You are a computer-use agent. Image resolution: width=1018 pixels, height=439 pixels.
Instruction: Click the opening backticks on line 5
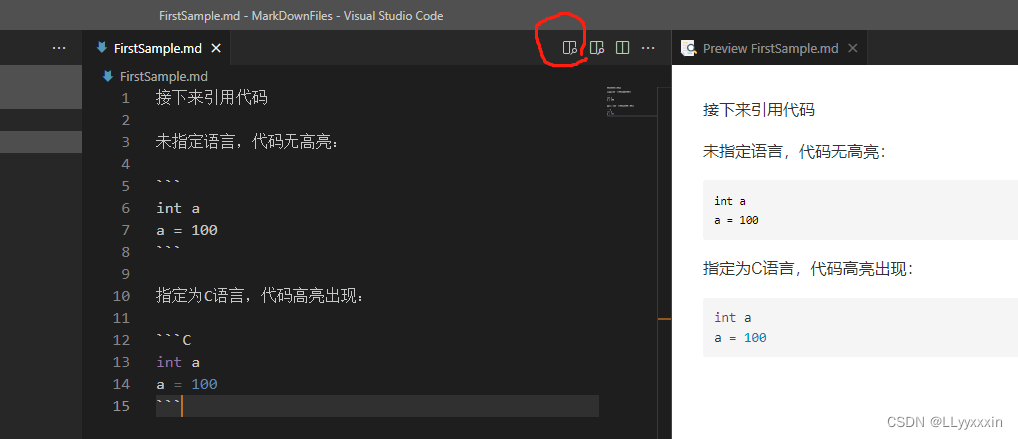point(168,184)
